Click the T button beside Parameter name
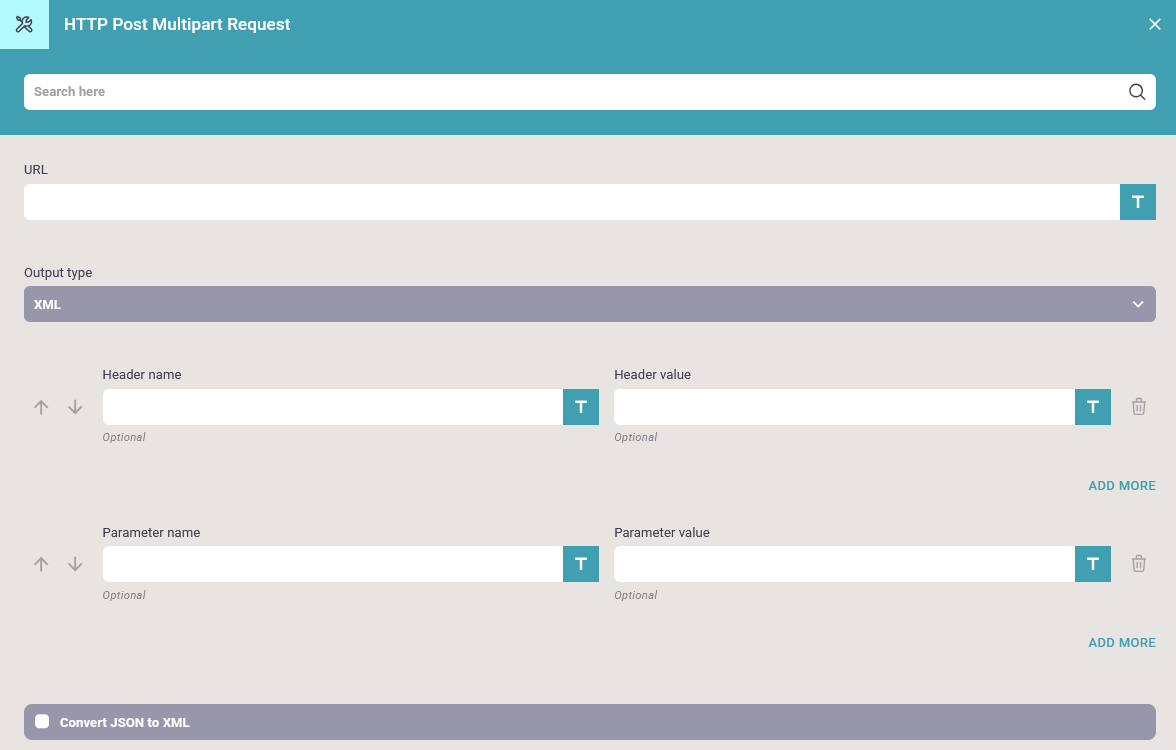Image resolution: width=1176 pixels, height=750 pixels. point(580,564)
